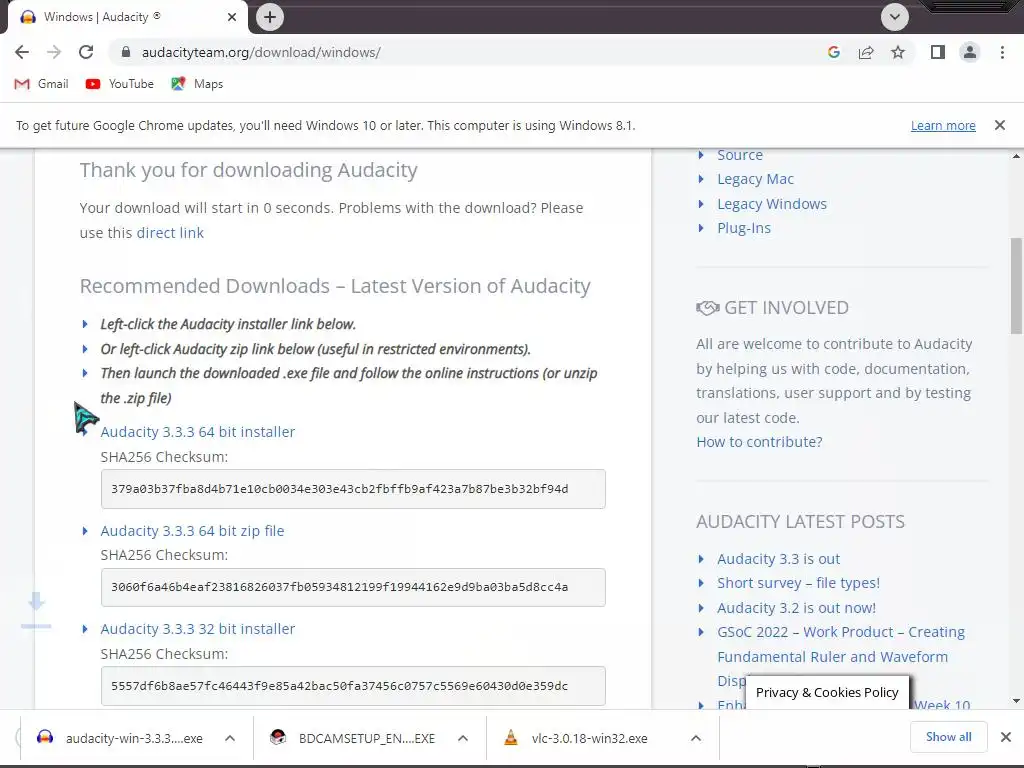The height and width of the screenshot is (768, 1024).
Task: Follow the direct link for download
Action: click(x=170, y=232)
